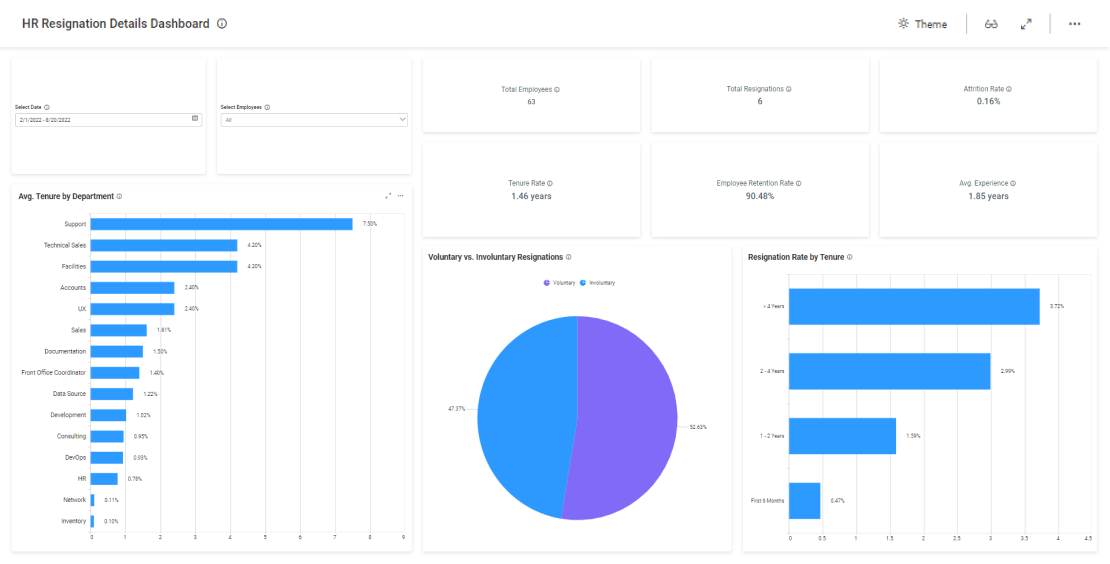Open the dashboard Theme settings
This screenshot has width=1110, height=564.
[x=922, y=24]
